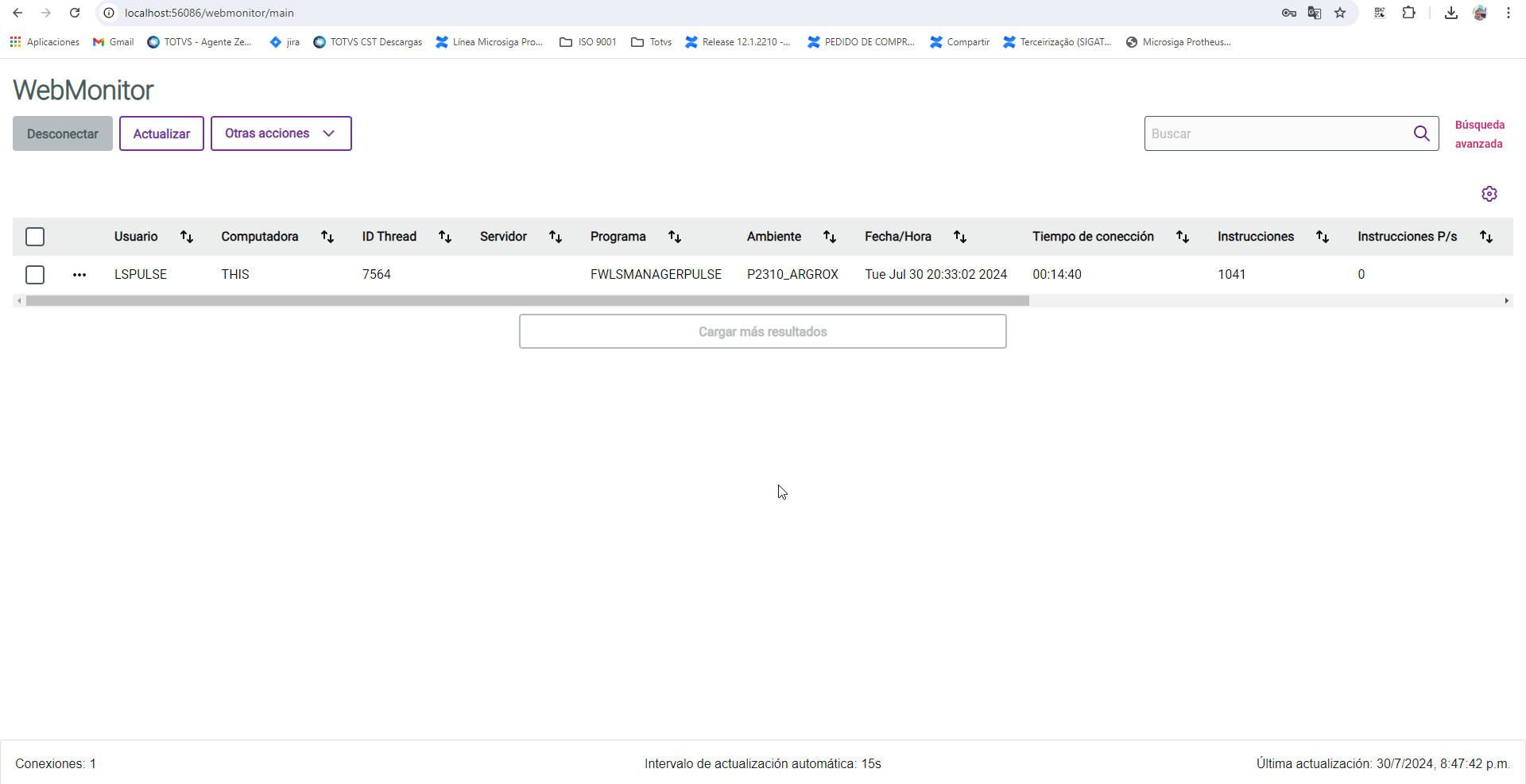This screenshot has width=1526, height=784.
Task: Click the Google Translate icon in the address bar
Action: (1315, 13)
